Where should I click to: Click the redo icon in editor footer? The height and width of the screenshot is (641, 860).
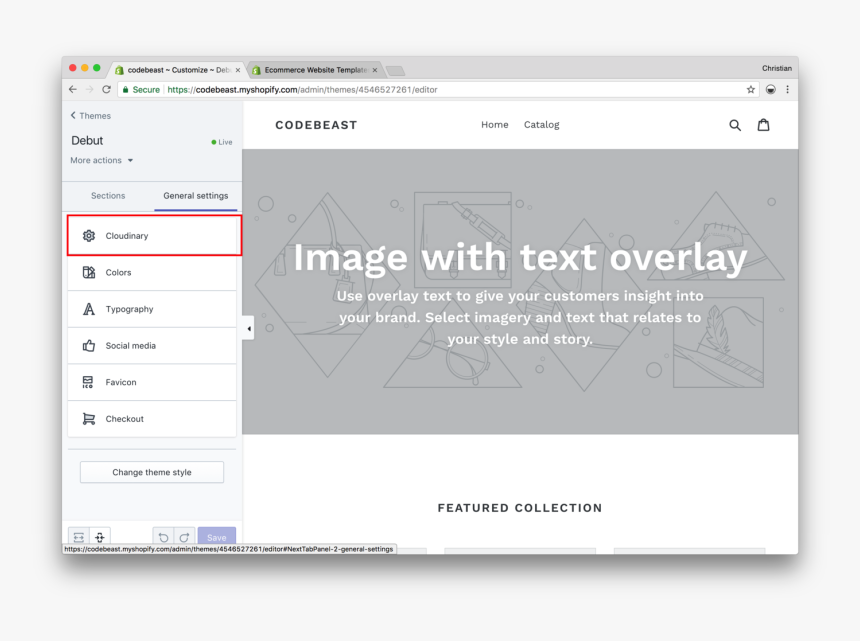pyautogui.click(x=184, y=537)
